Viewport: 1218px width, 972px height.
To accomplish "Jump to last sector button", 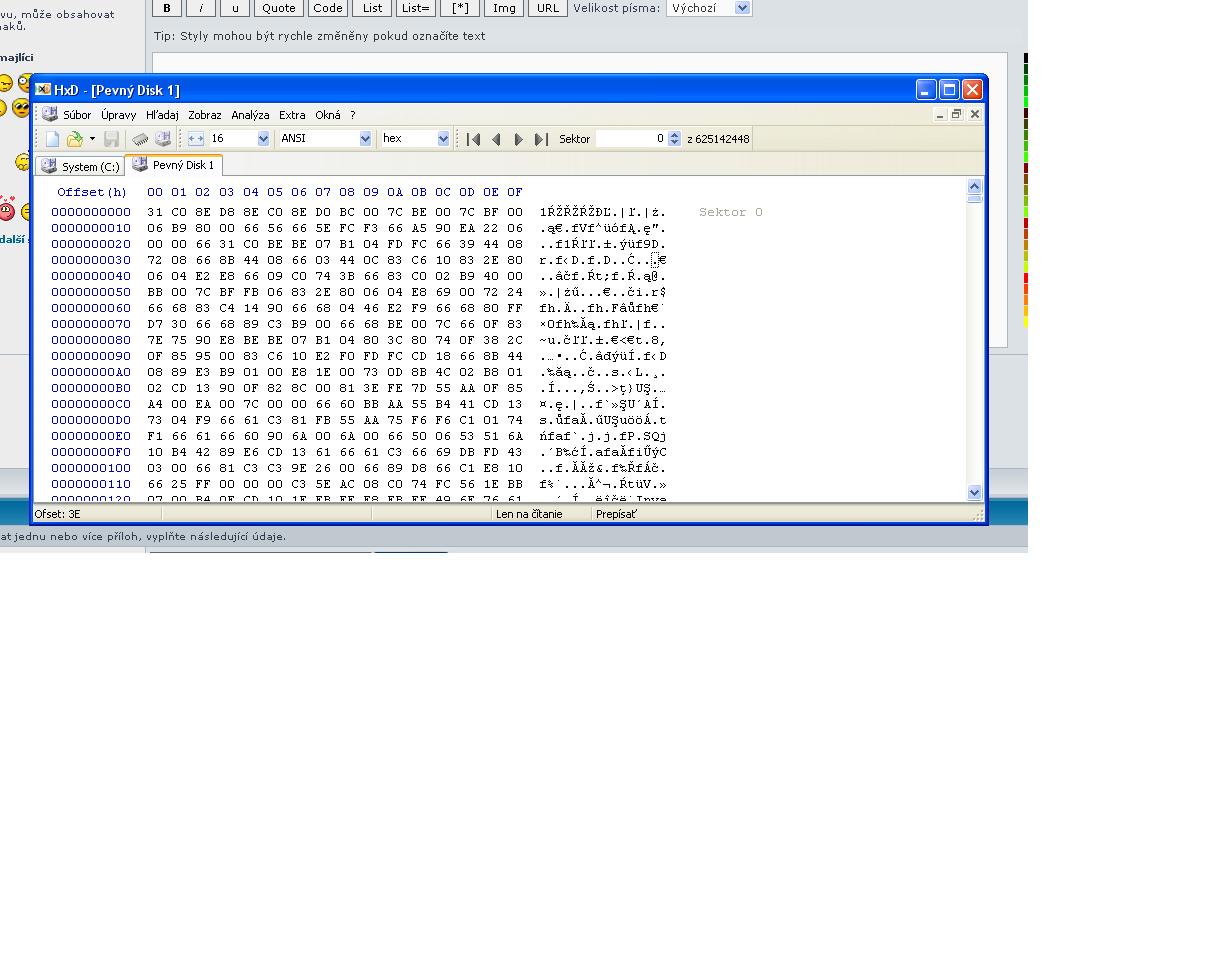I will 541,139.
